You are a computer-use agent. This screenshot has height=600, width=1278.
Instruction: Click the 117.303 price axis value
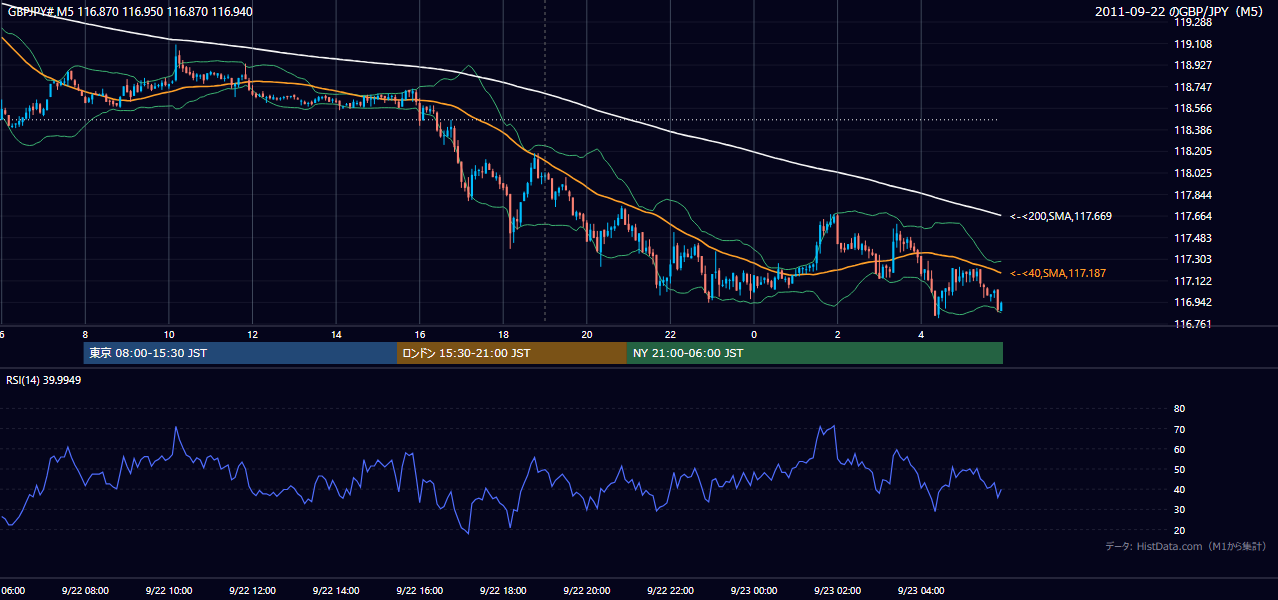[1192, 259]
